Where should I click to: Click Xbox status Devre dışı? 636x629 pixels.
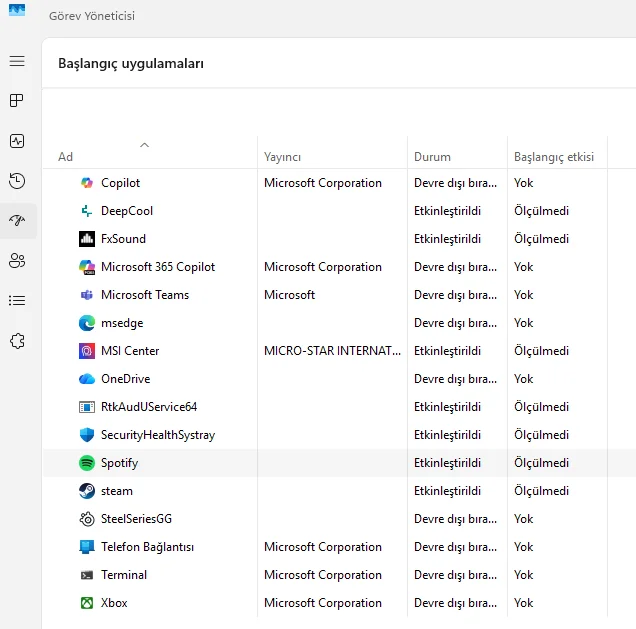tap(455, 603)
